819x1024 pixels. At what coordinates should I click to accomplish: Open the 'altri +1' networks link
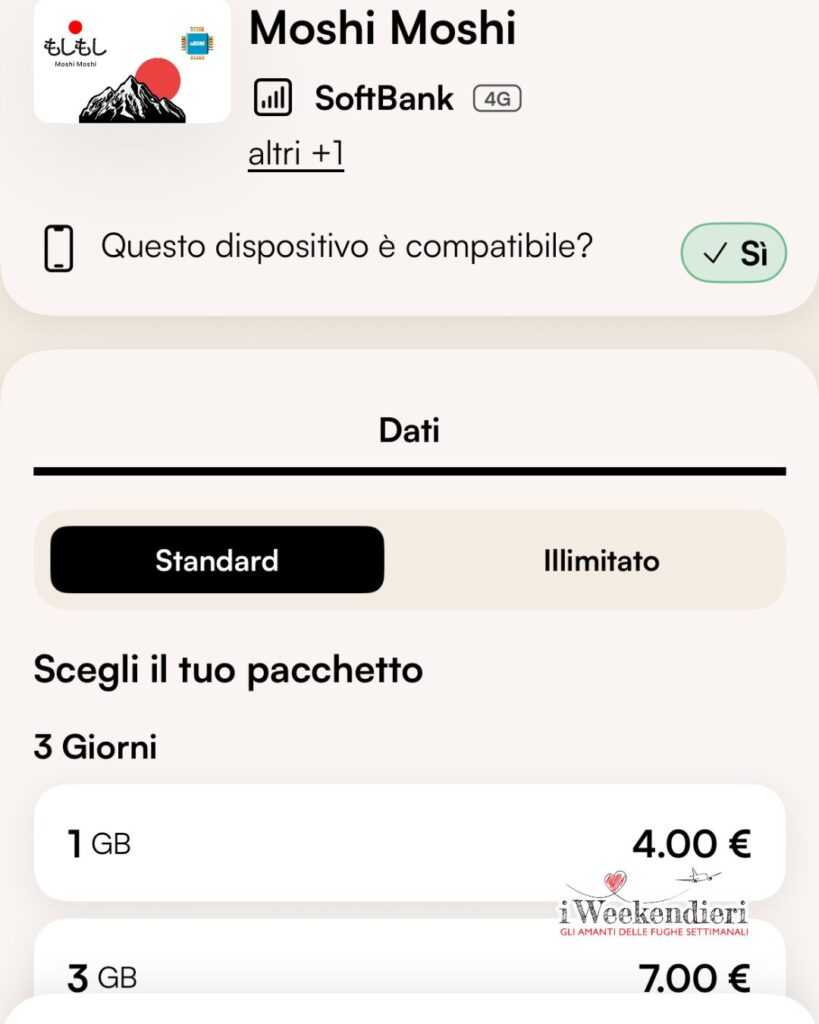[x=296, y=155]
